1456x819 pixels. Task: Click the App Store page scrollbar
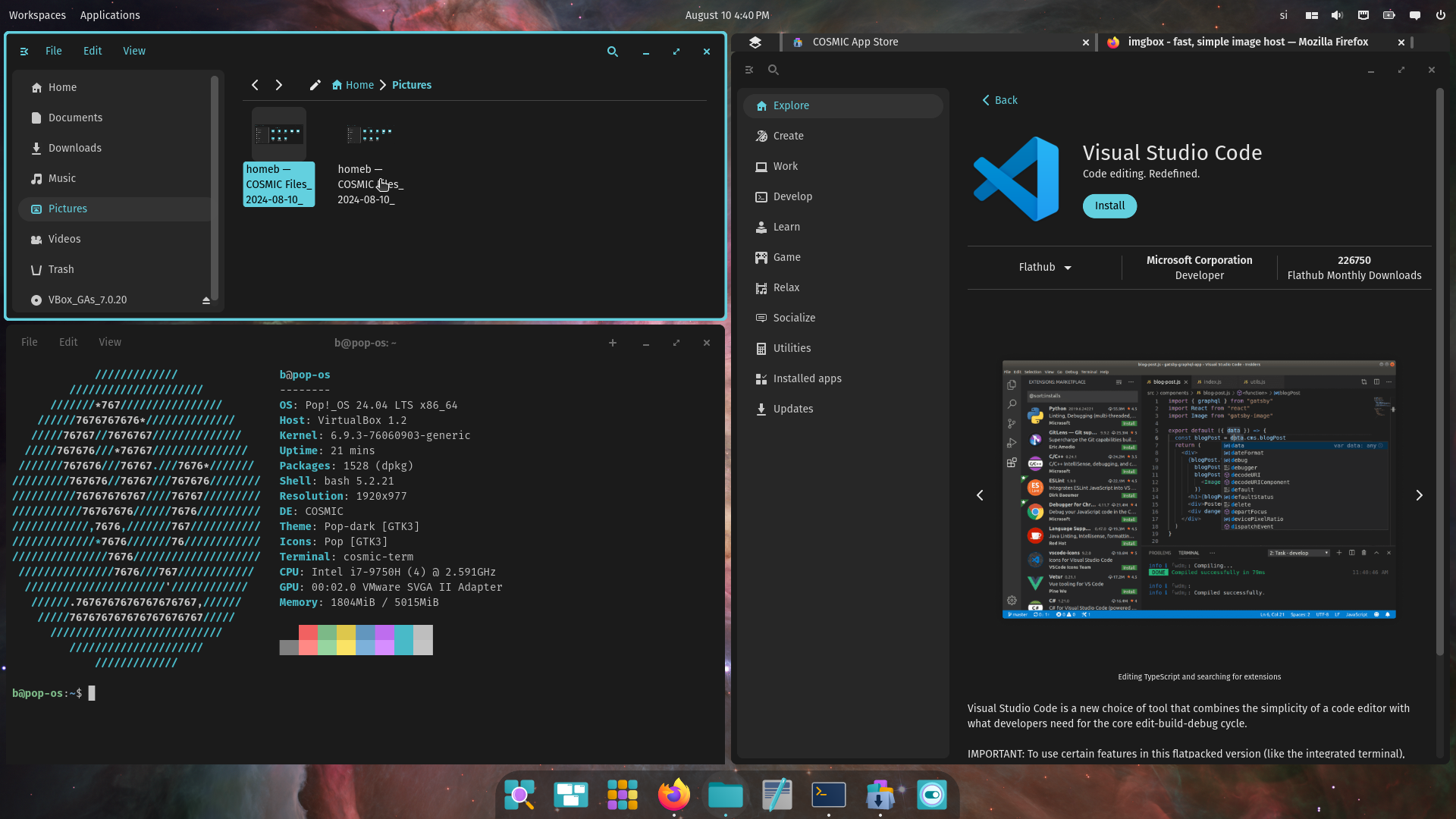[1440, 372]
